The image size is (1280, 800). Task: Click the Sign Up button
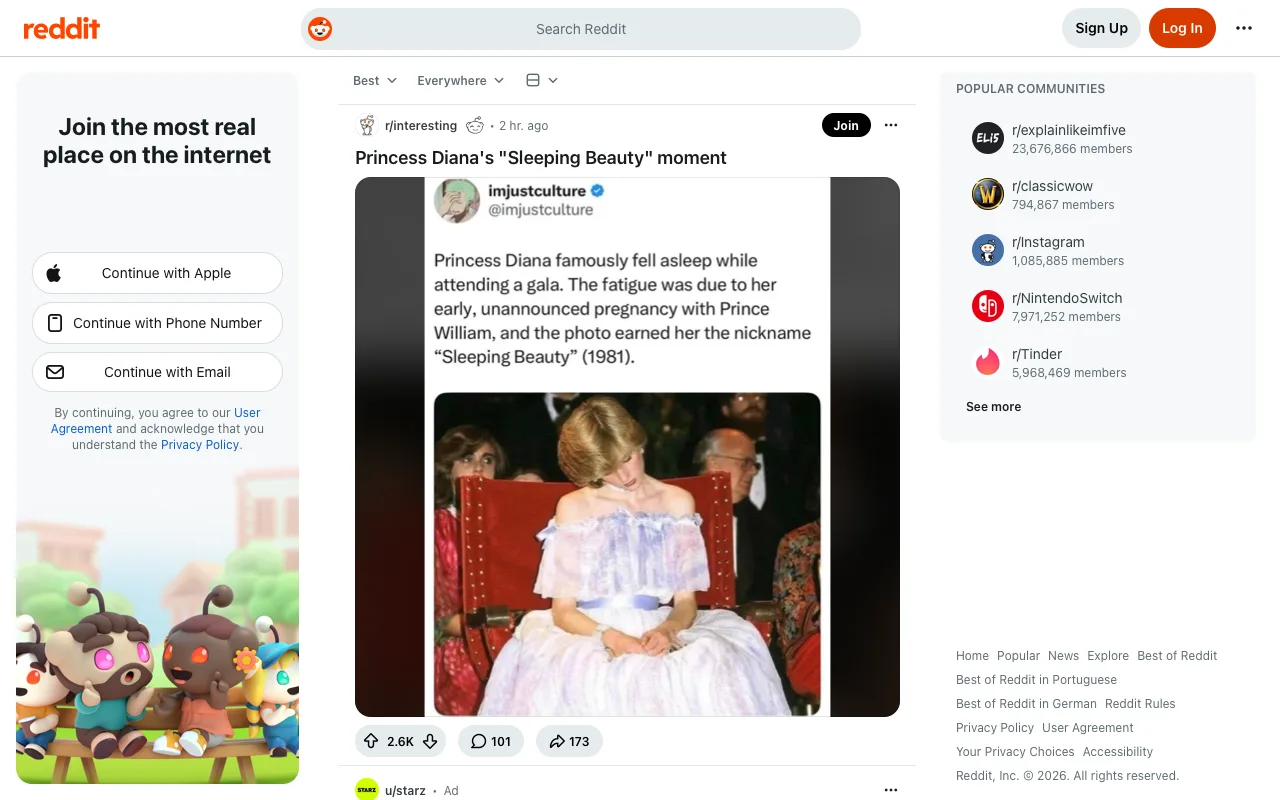pos(1101,28)
